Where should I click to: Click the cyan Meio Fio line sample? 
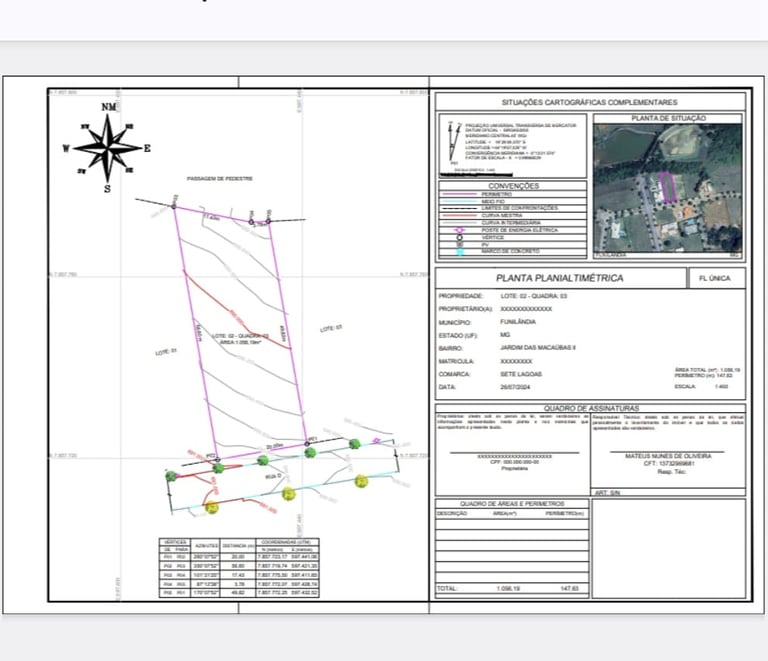[458, 201]
